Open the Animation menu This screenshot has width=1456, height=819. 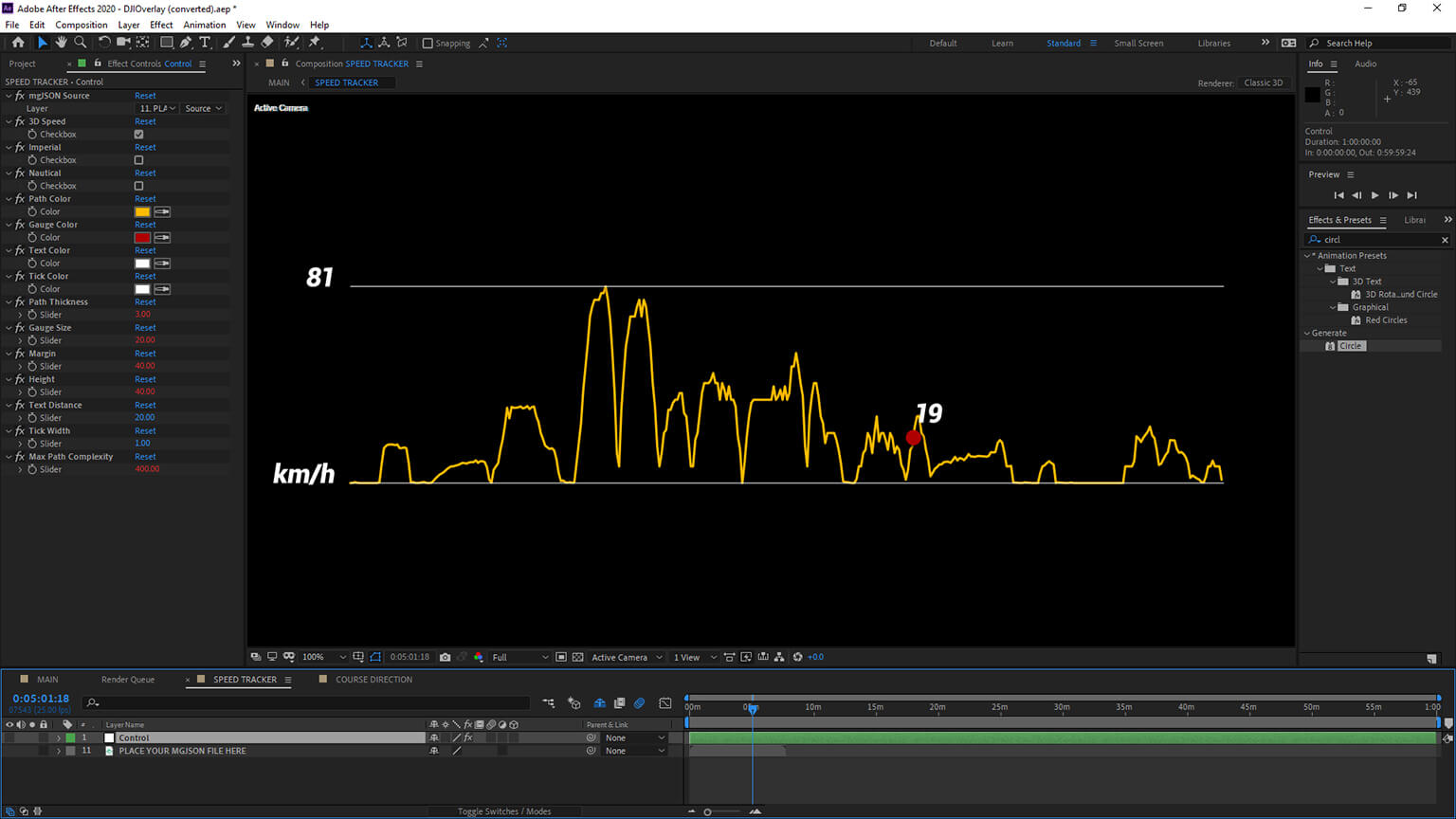pos(205,25)
